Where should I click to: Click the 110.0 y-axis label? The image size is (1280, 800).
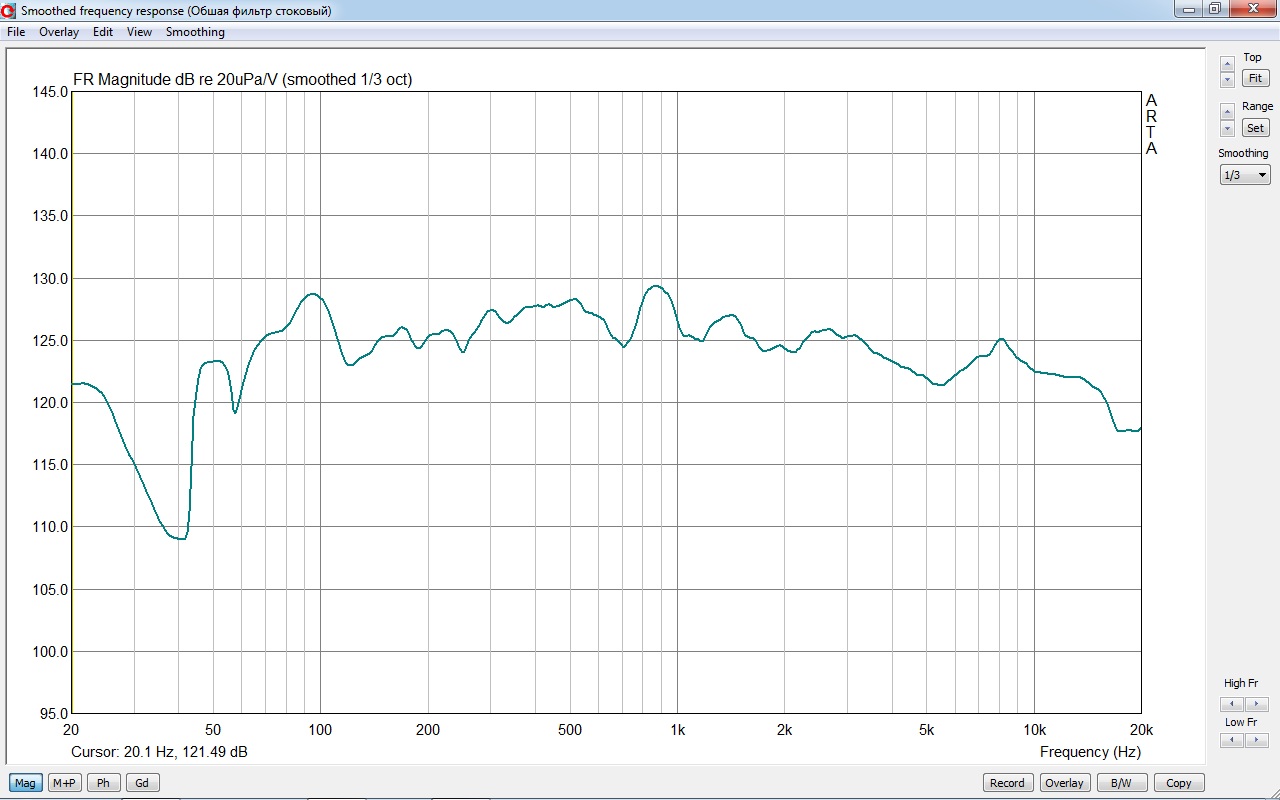click(50, 527)
